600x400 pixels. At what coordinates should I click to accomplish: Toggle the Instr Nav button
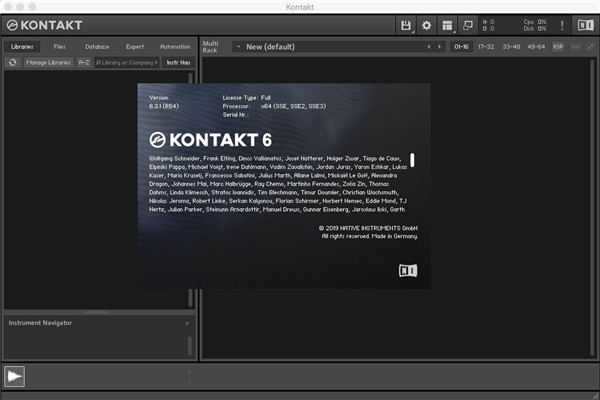(179, 62)
